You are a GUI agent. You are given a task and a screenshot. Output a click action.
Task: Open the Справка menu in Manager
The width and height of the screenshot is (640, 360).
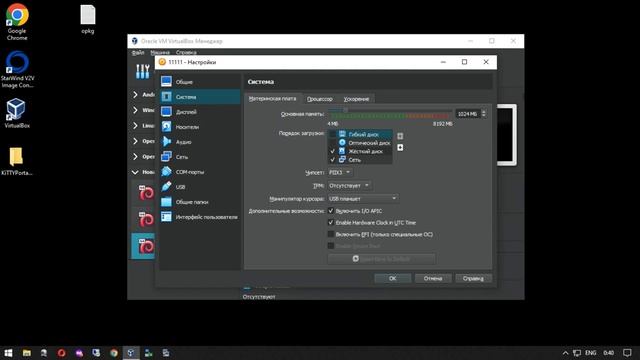[x=186, y=53]
